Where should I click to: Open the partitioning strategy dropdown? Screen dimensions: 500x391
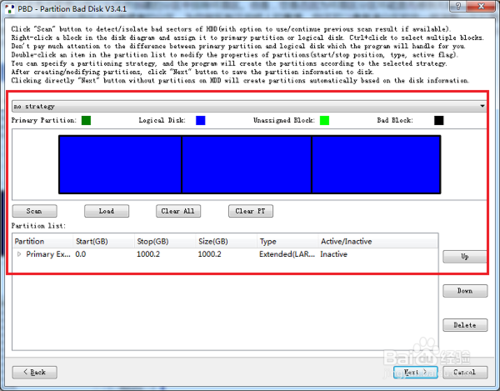pyautogui.click(x=249, y=106)
